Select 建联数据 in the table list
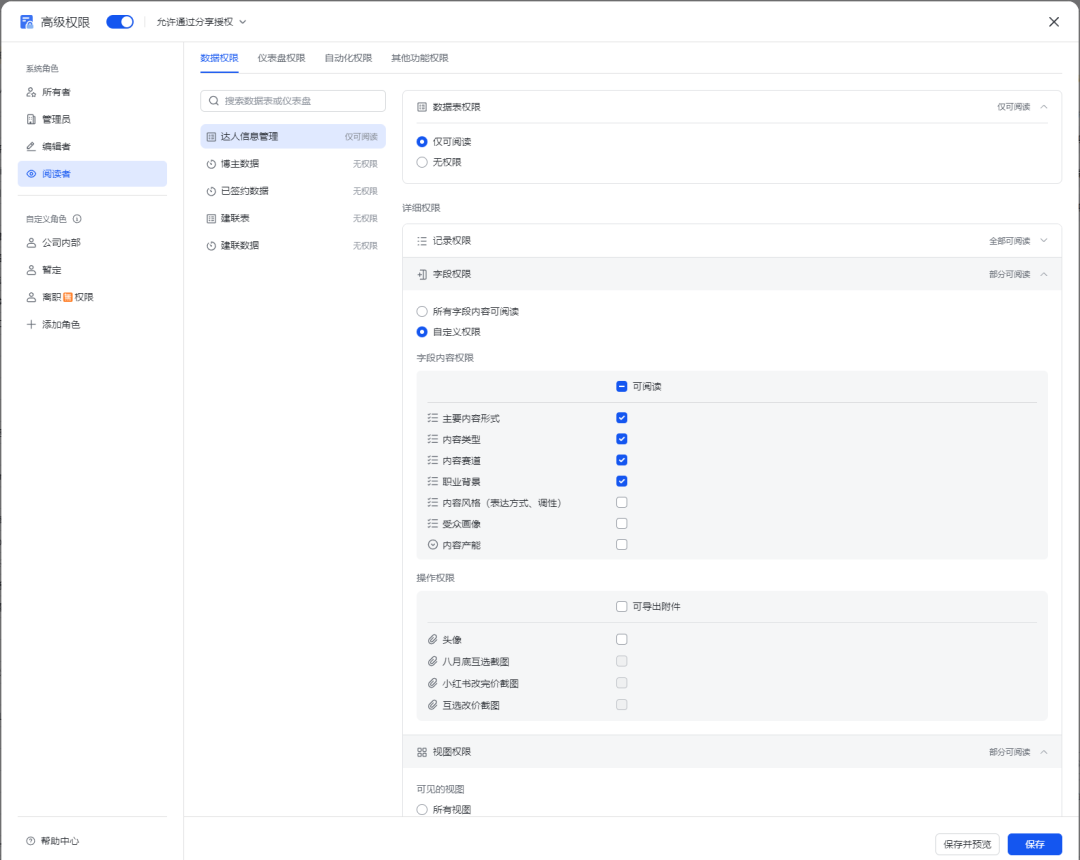 pos(293,246)
